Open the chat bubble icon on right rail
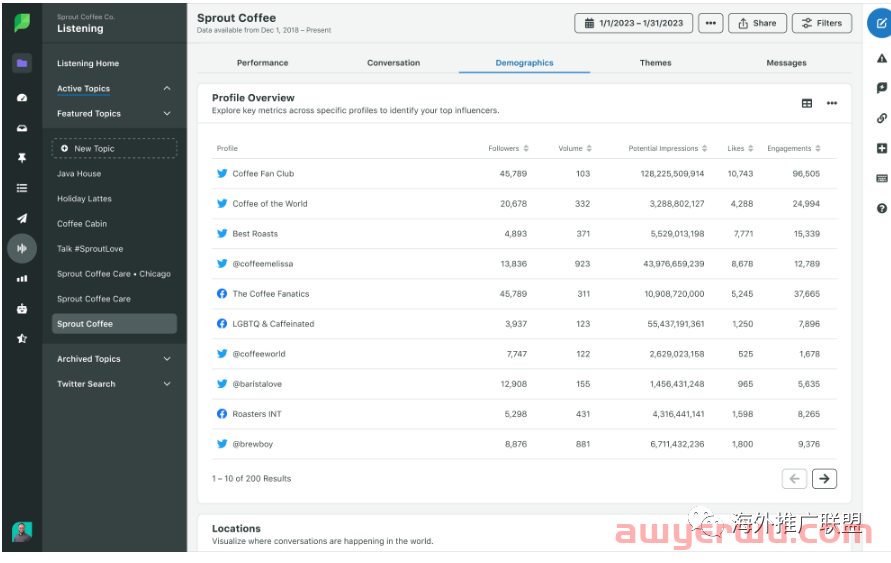 (x=881, y=88)
